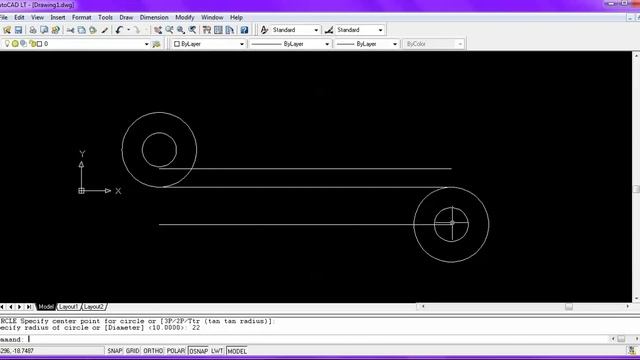
Task: Open the Properties palette icon
Action: (207, 30)
